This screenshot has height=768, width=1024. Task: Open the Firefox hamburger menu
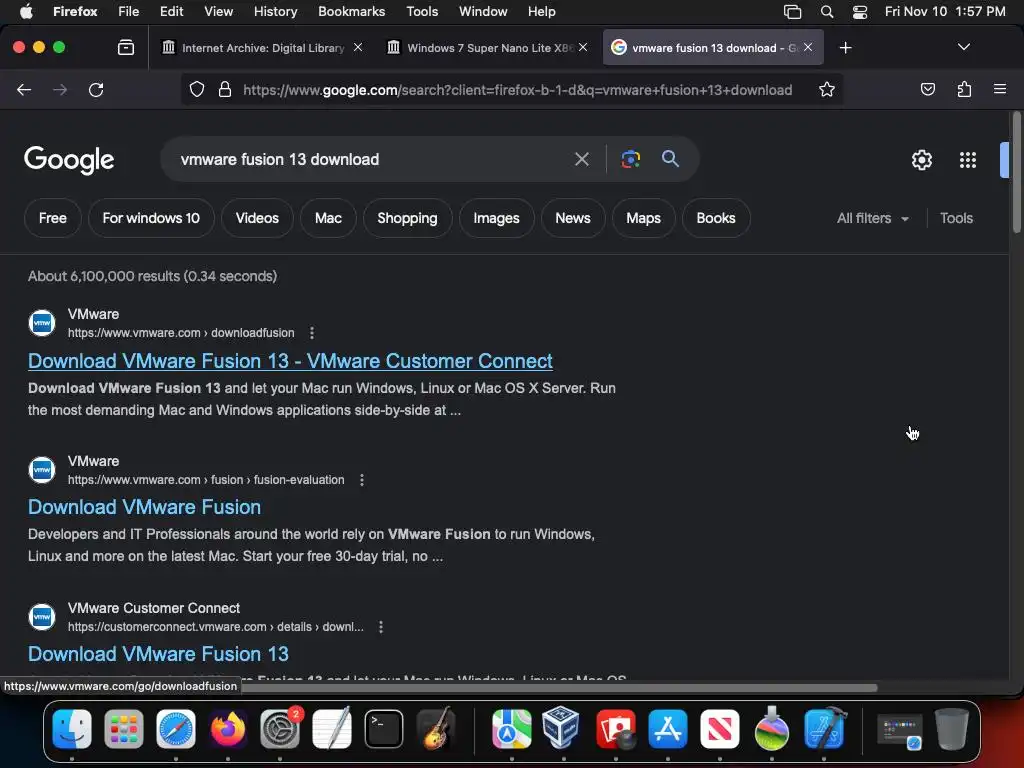1000,89
